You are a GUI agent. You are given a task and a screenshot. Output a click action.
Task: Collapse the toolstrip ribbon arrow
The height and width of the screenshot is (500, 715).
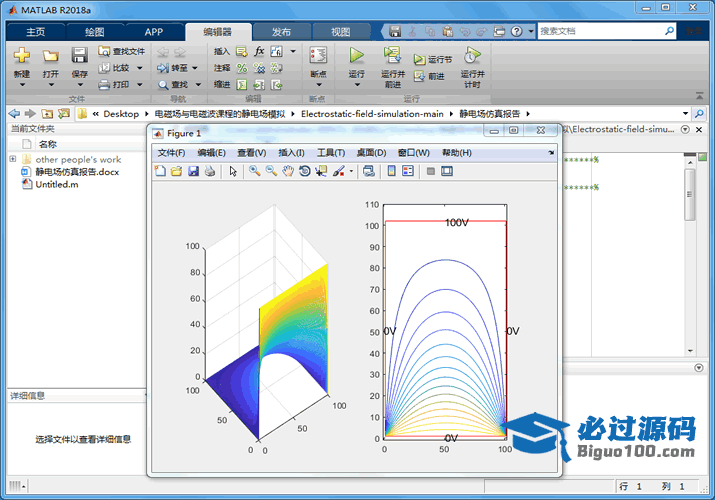(699, 96)
